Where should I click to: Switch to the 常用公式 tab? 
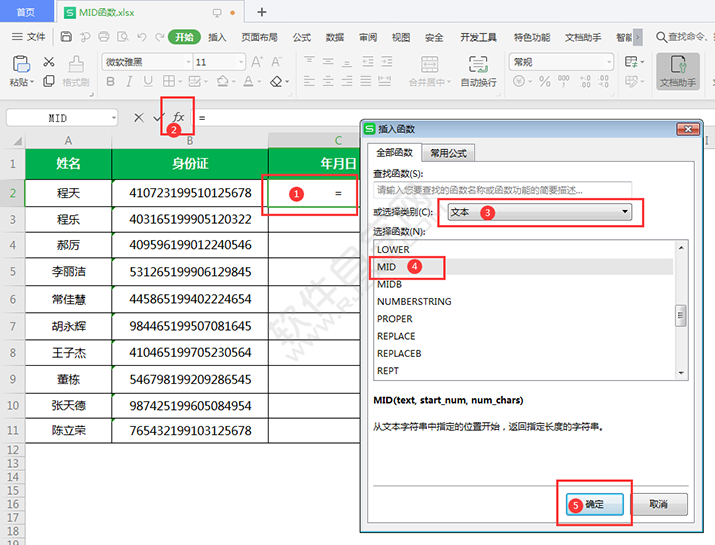(446, 153)
